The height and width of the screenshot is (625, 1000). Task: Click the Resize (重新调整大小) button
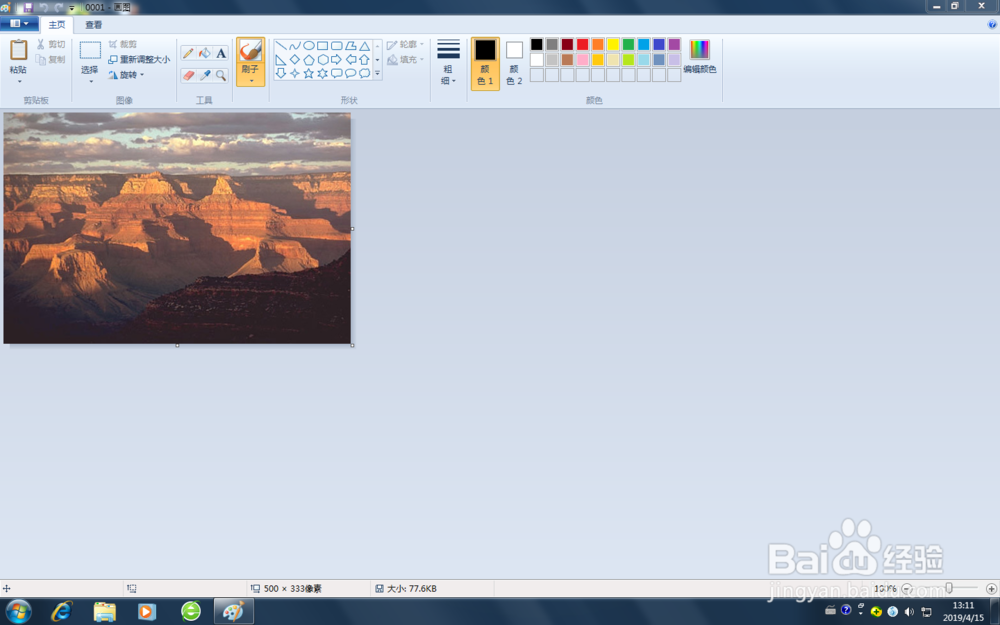[139, 59]
